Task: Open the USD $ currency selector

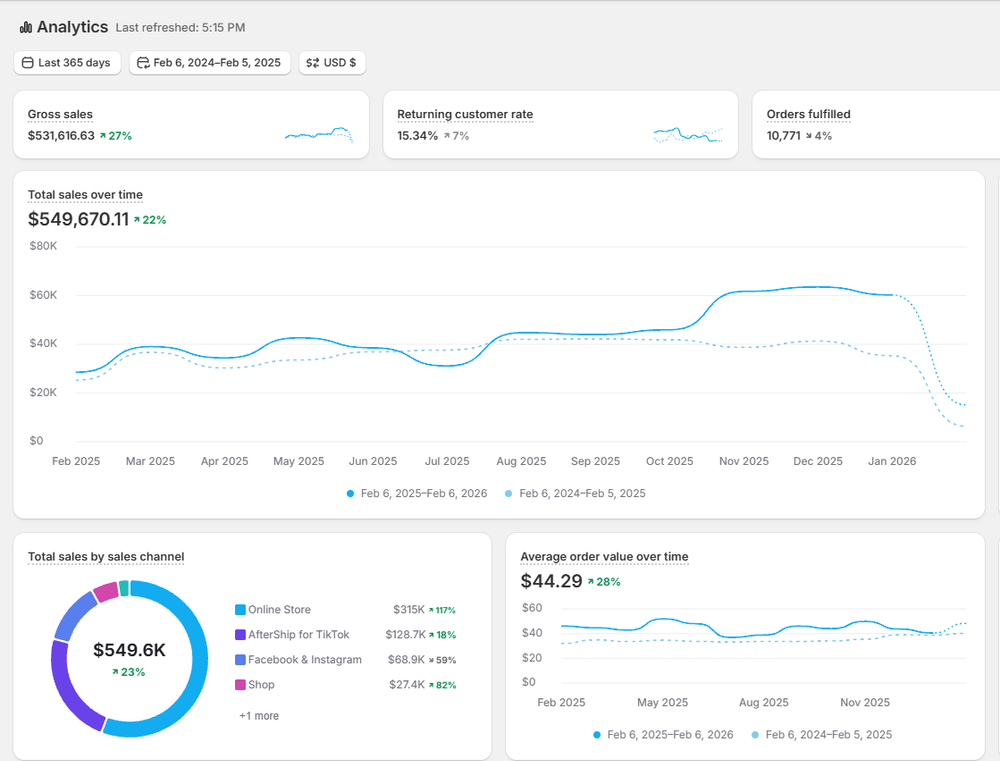Action: [332, 62]
